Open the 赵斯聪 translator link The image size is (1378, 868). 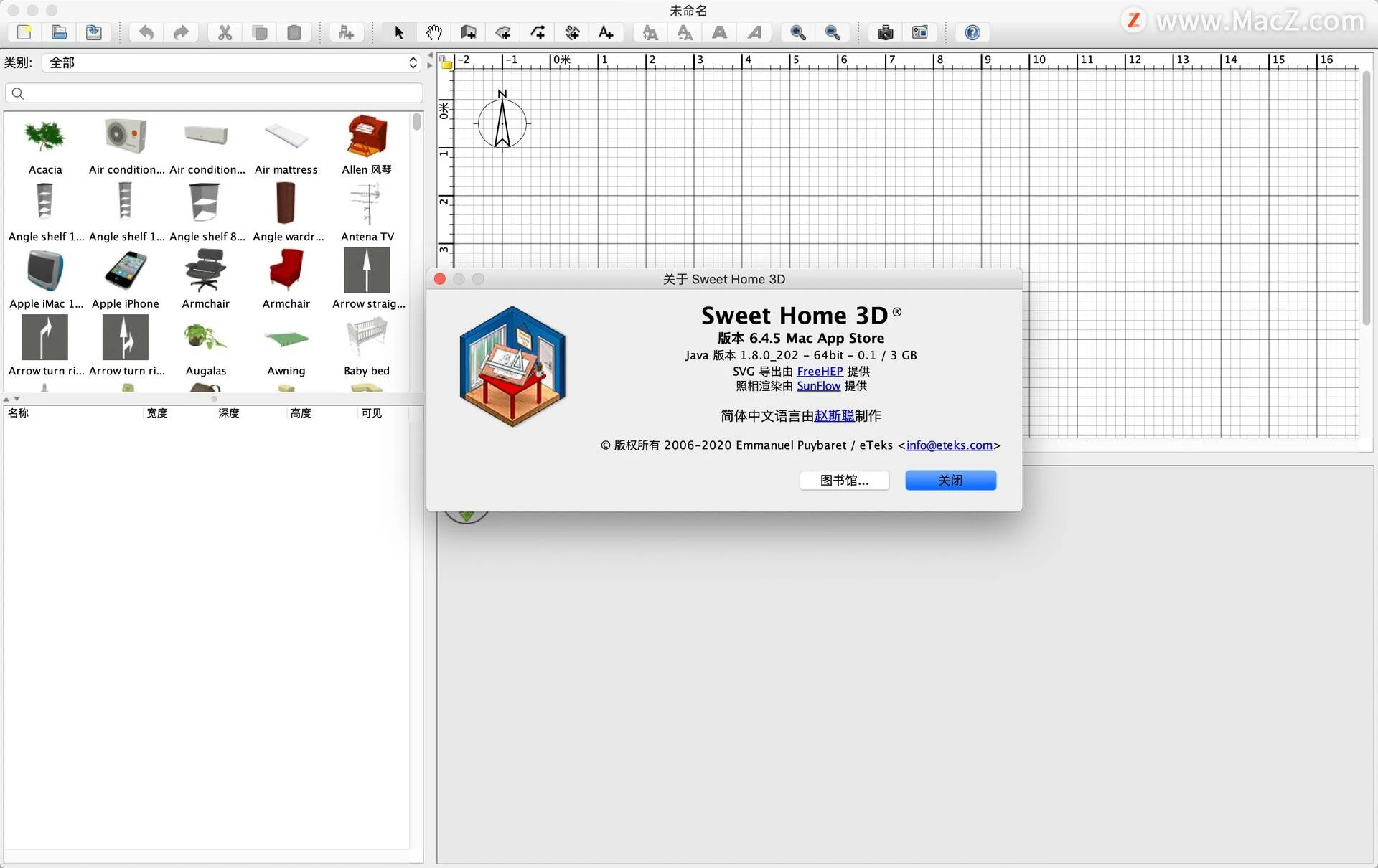pos(834,416)
